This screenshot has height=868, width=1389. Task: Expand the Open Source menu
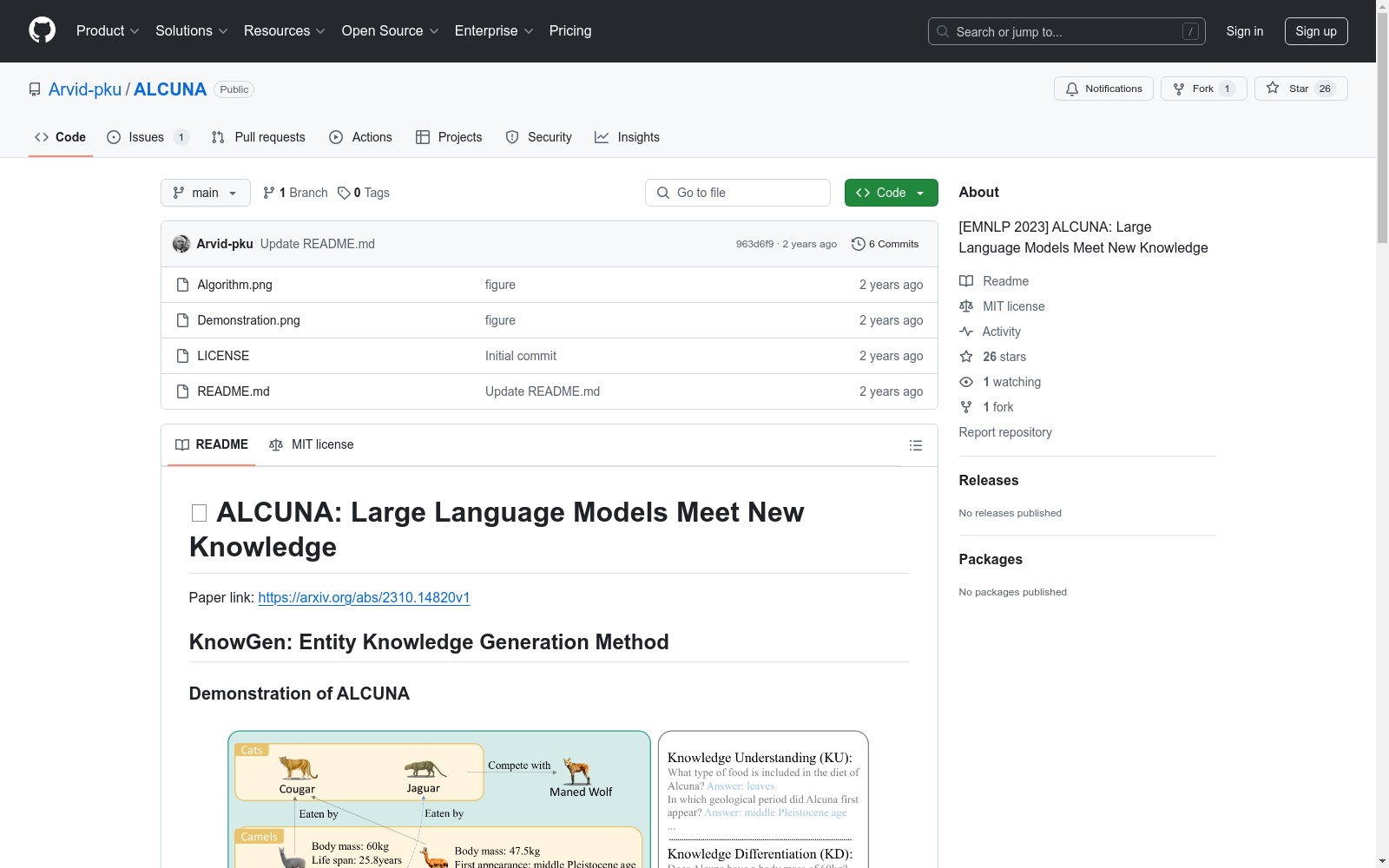point(391,30)
